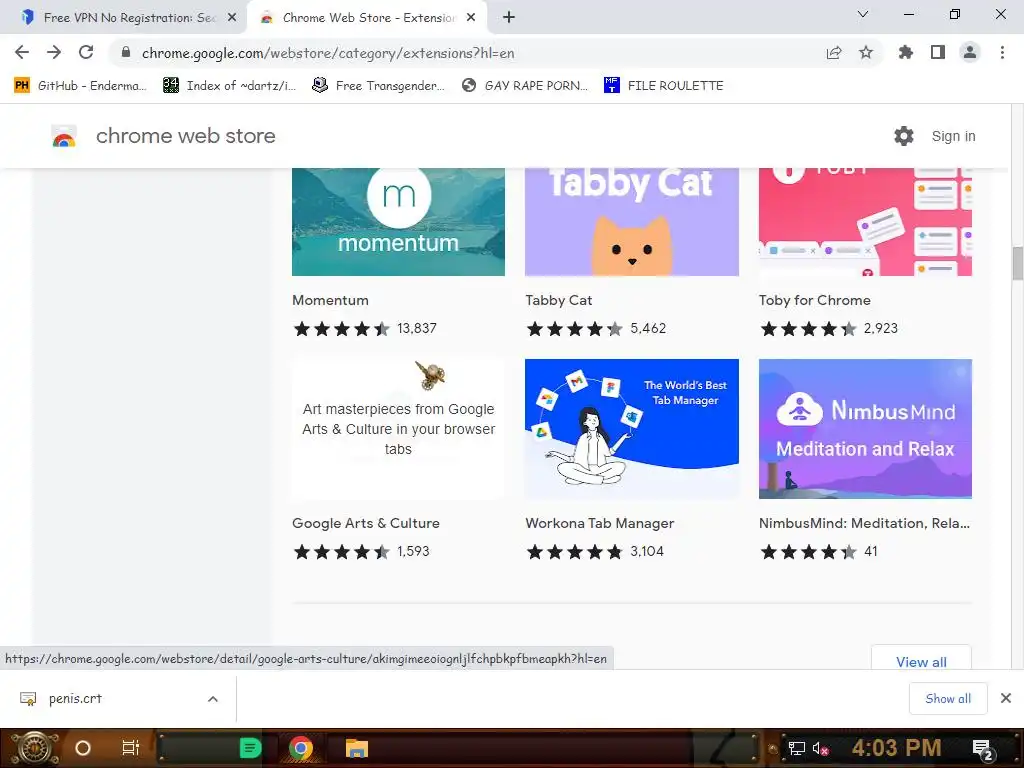1024x768 pixels.
Task: Close the downloads bar
Action: click(x=1006, y=698)
